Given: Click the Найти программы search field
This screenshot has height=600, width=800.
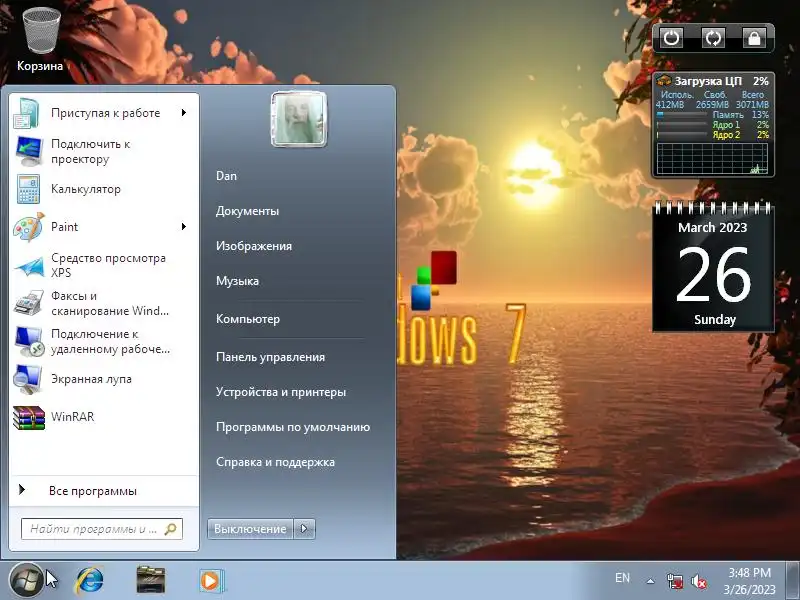Looking at the screenshot, I should 102,529.
